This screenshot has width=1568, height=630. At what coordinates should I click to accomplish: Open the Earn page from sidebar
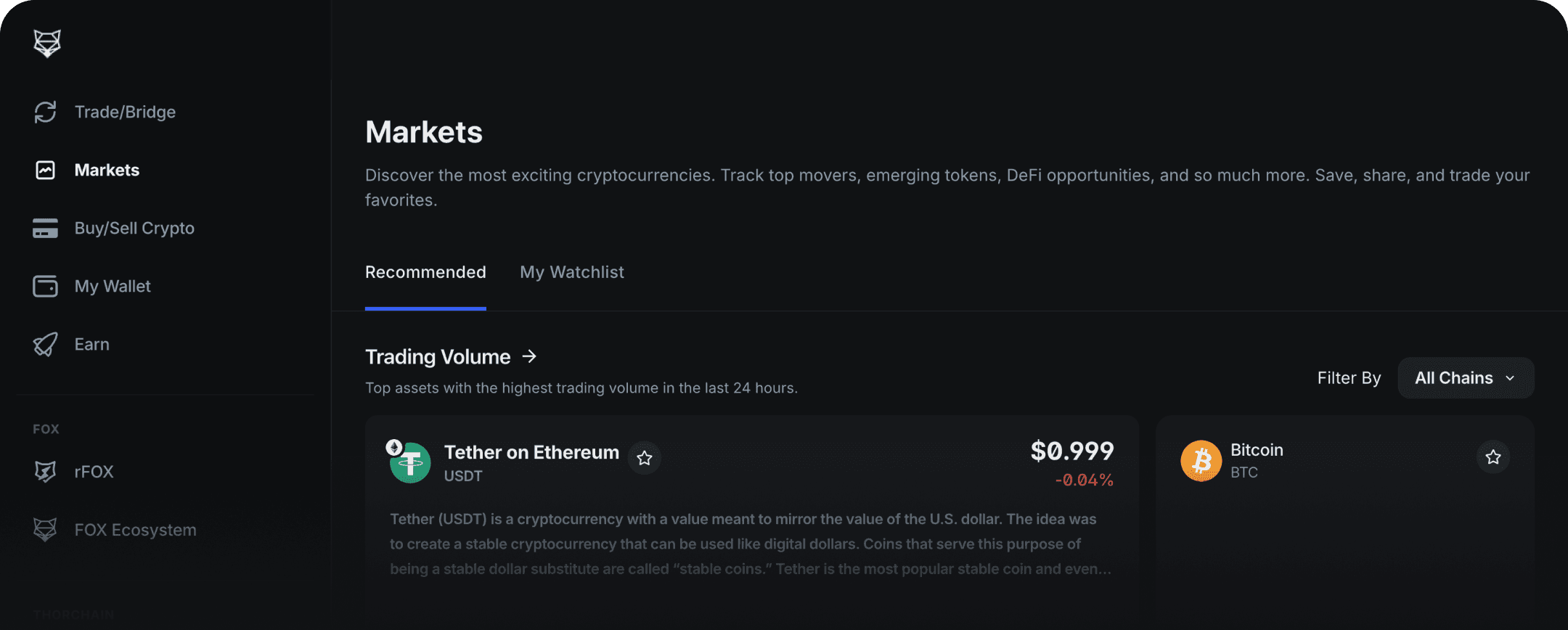pyautogui.click(x=92, y=344)
